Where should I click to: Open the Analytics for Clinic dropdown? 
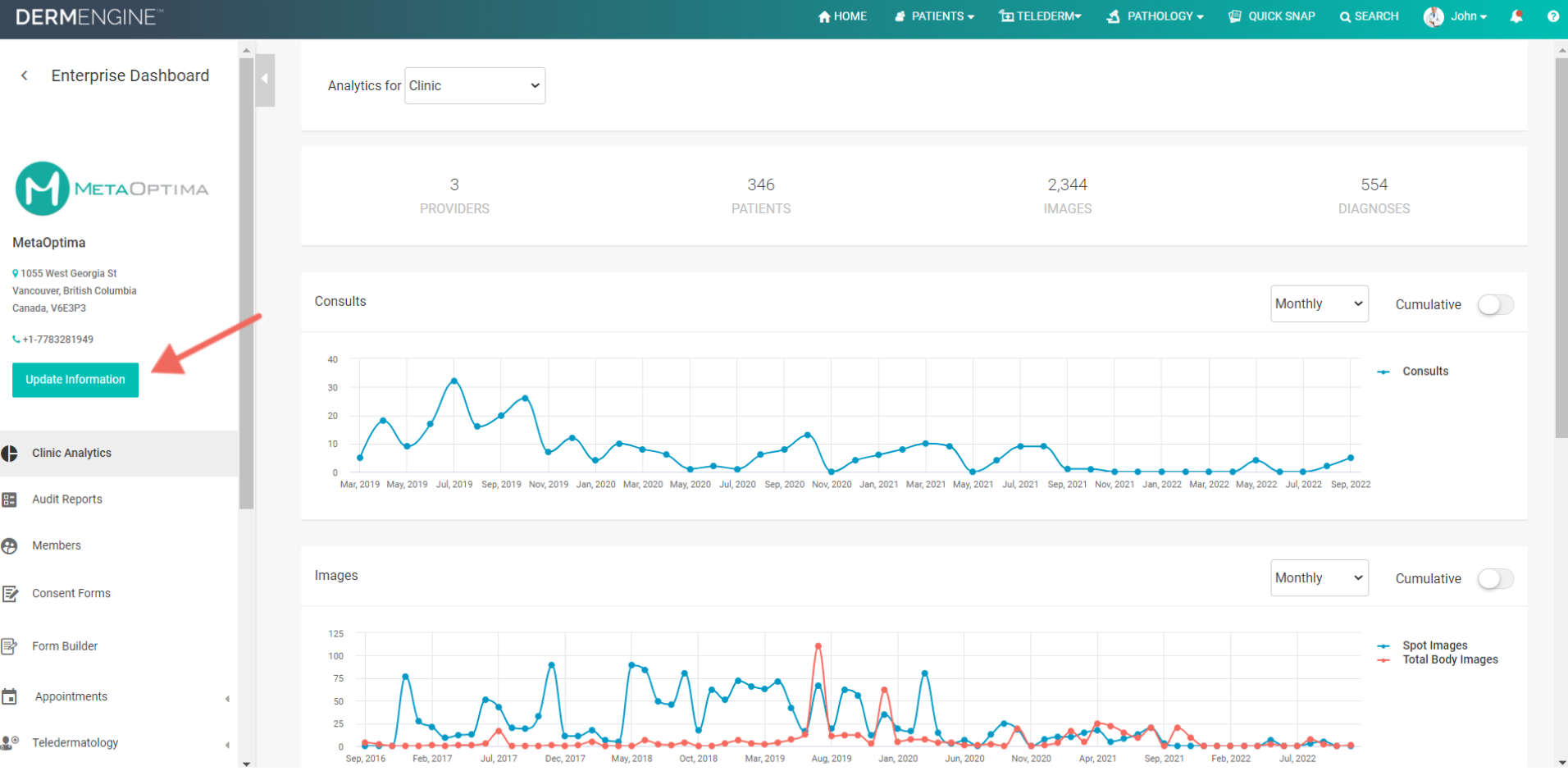point(475,86)
